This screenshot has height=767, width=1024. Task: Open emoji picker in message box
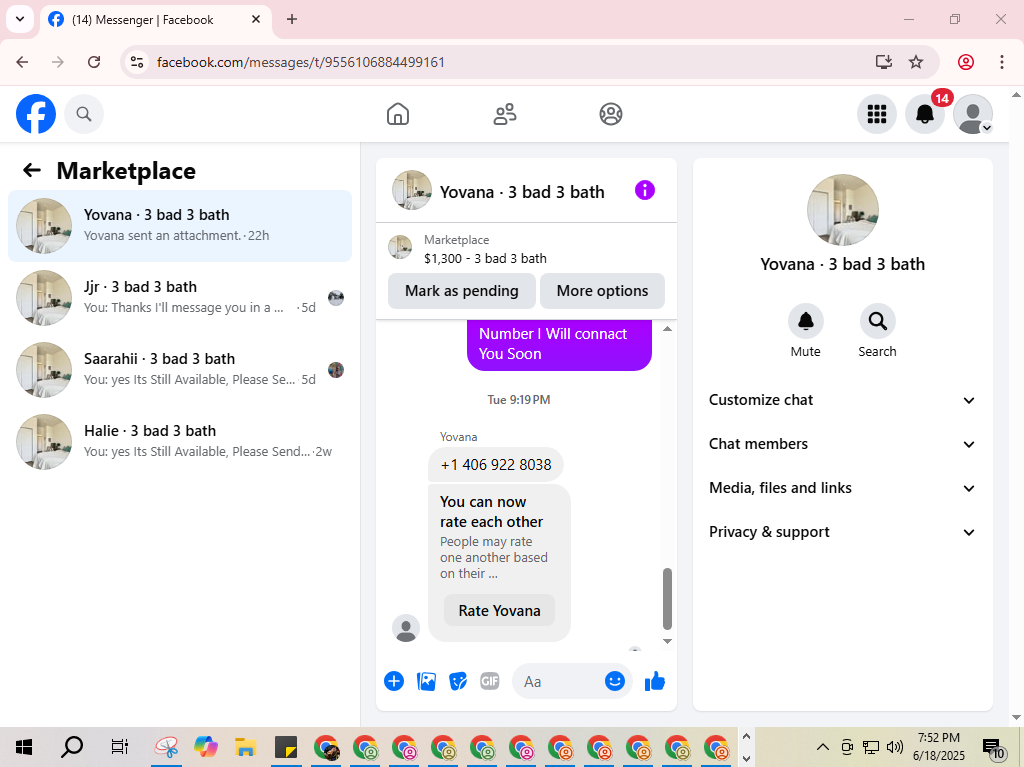pos(615,681)
